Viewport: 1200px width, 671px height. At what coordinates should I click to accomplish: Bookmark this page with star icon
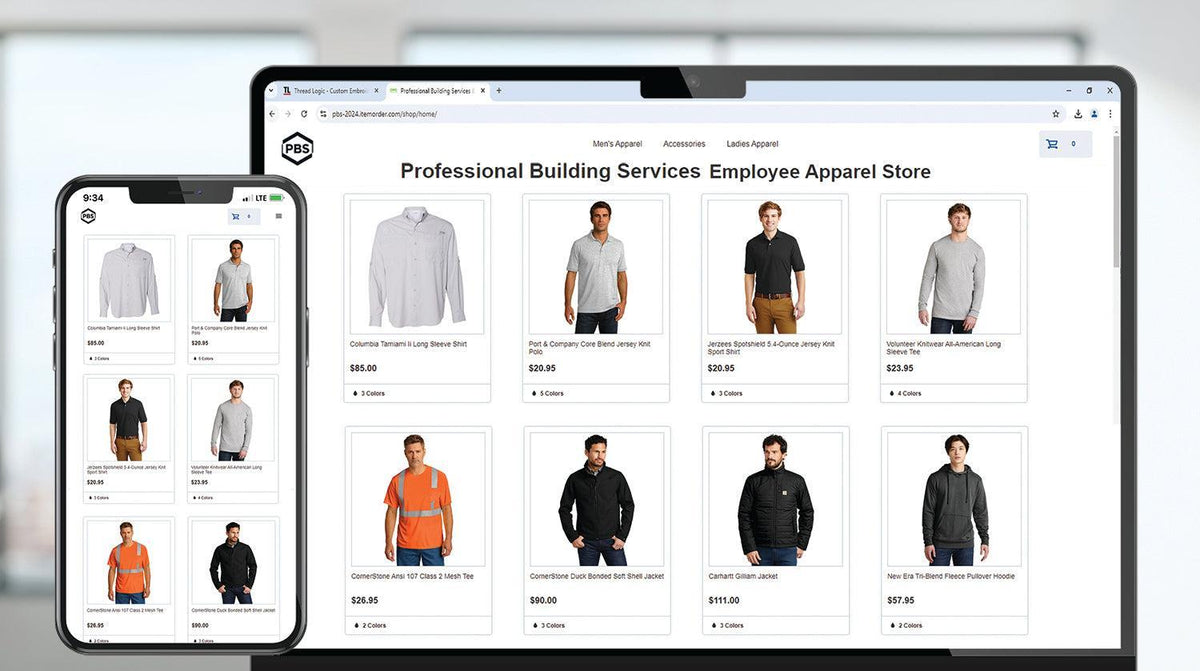[1056, 114]
